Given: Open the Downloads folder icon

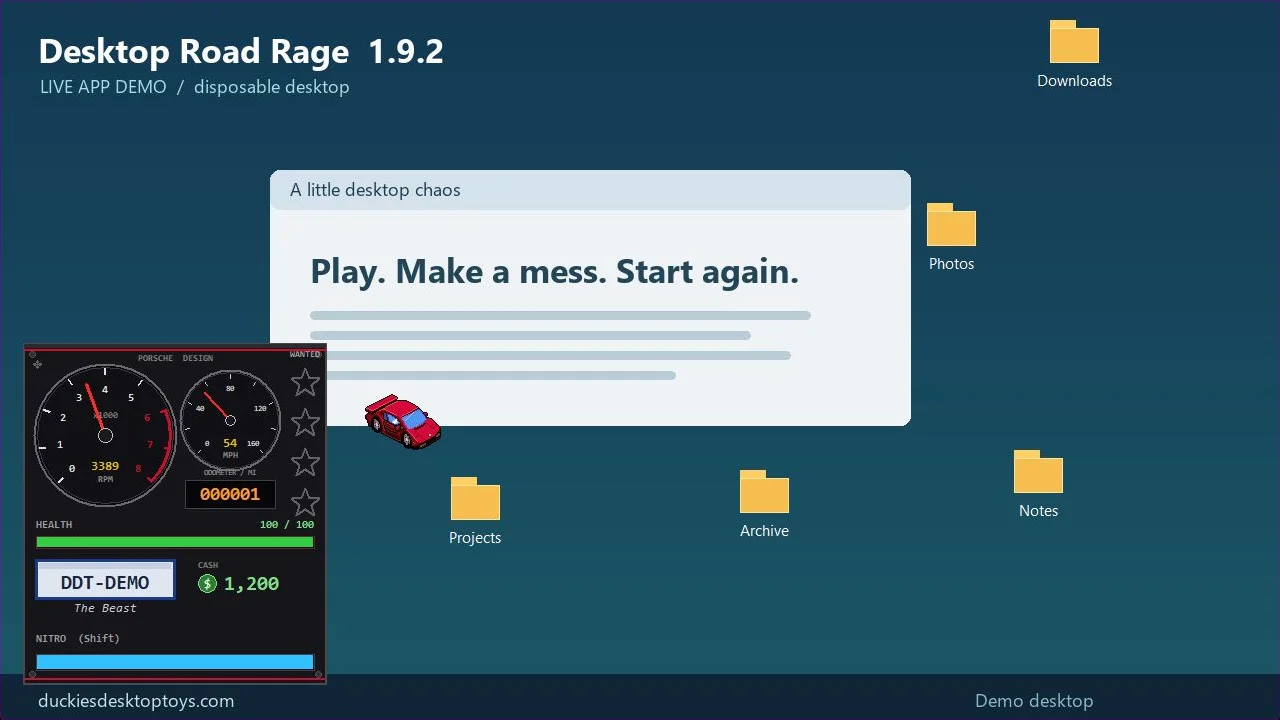Looking at the screenshot, I should (x=1074, y=42).
